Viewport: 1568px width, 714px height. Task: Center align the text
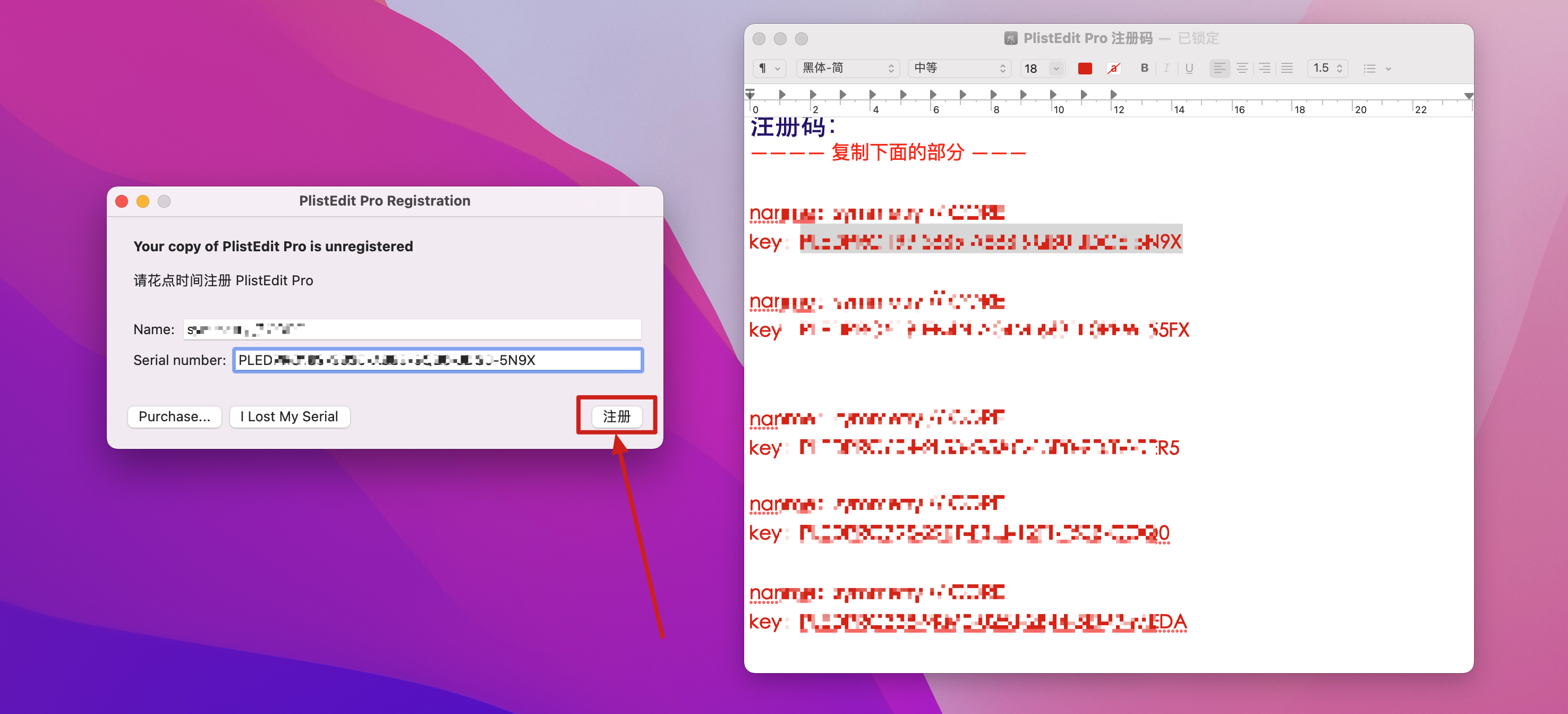pyautogui.click(x=1242, y=68)
